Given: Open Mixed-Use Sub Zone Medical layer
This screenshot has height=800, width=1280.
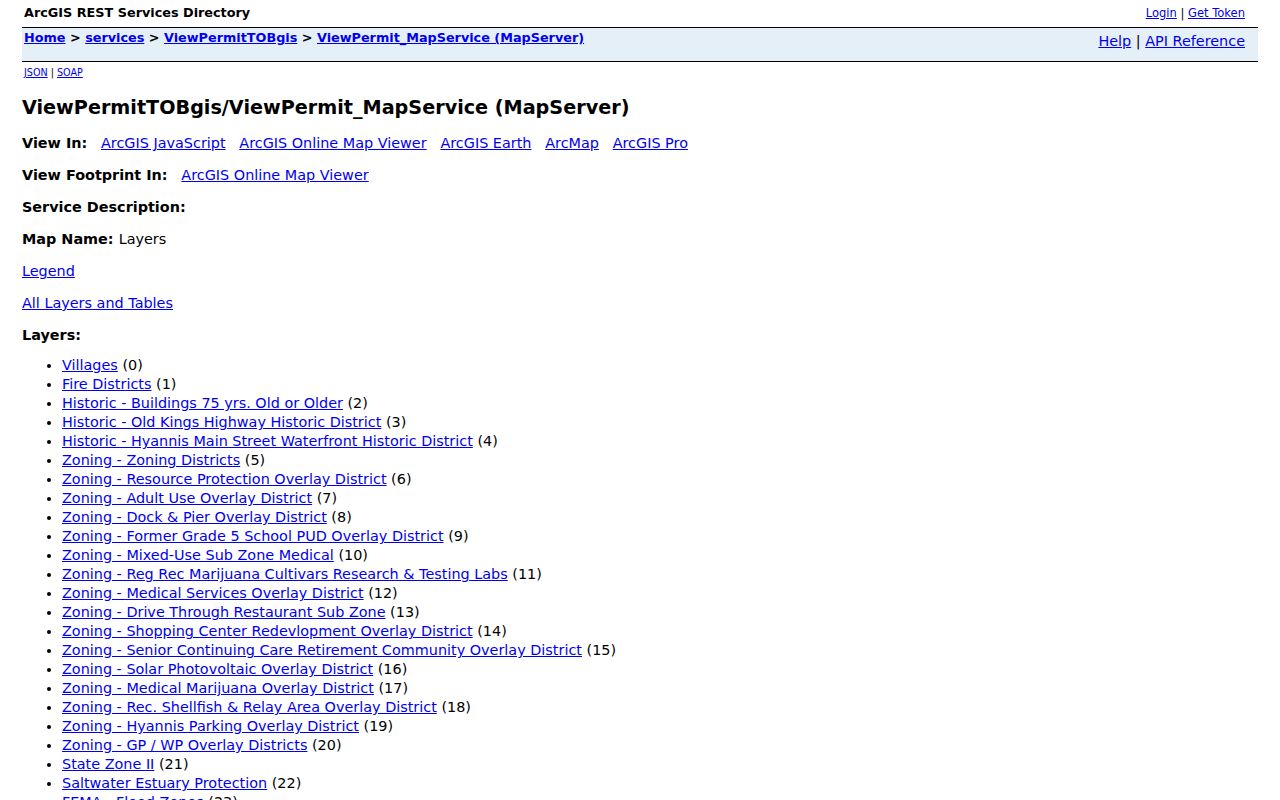Looking at the screenshot, I should tap(198, 555).
